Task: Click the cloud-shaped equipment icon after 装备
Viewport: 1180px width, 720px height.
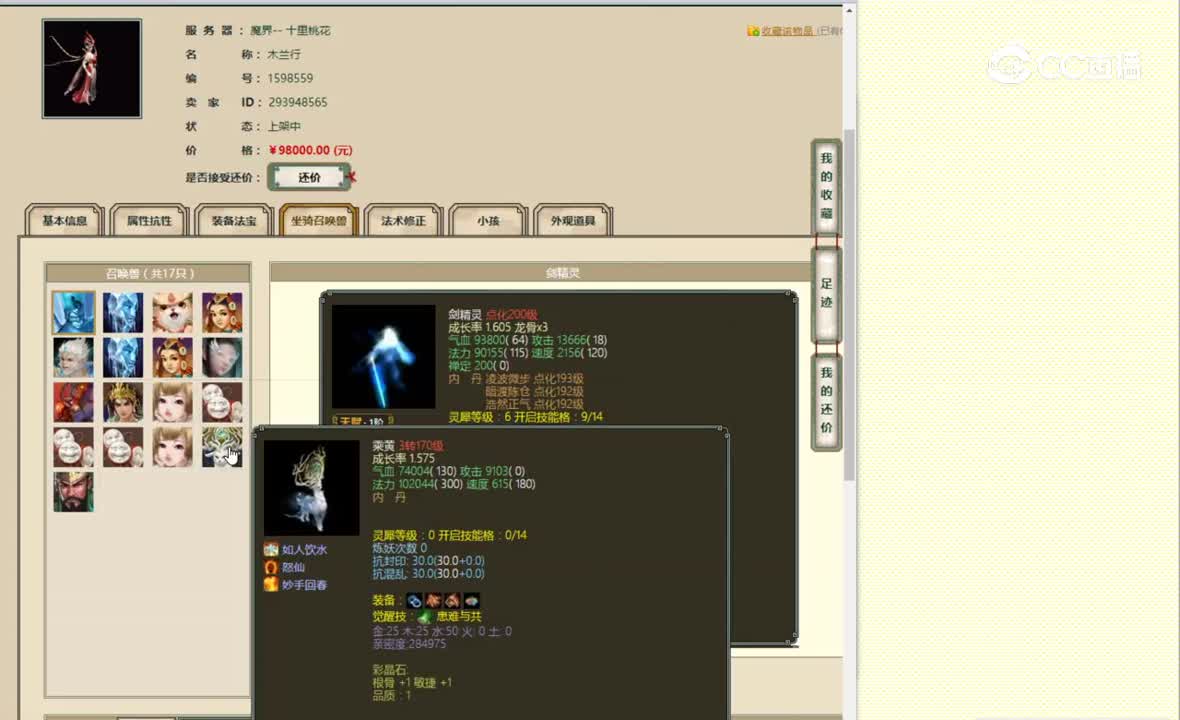Action: coord(471,600)
